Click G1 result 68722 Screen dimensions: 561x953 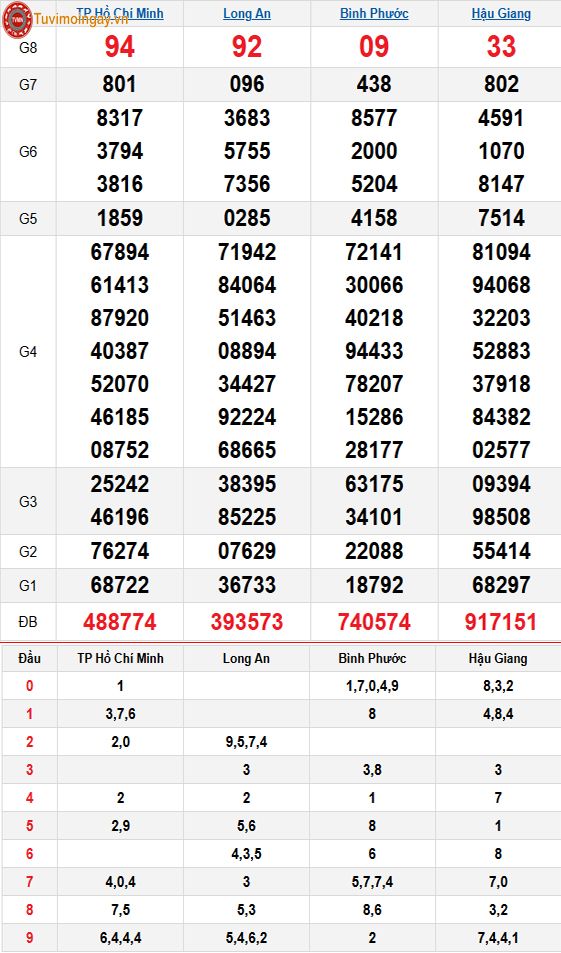pos(120,585)
